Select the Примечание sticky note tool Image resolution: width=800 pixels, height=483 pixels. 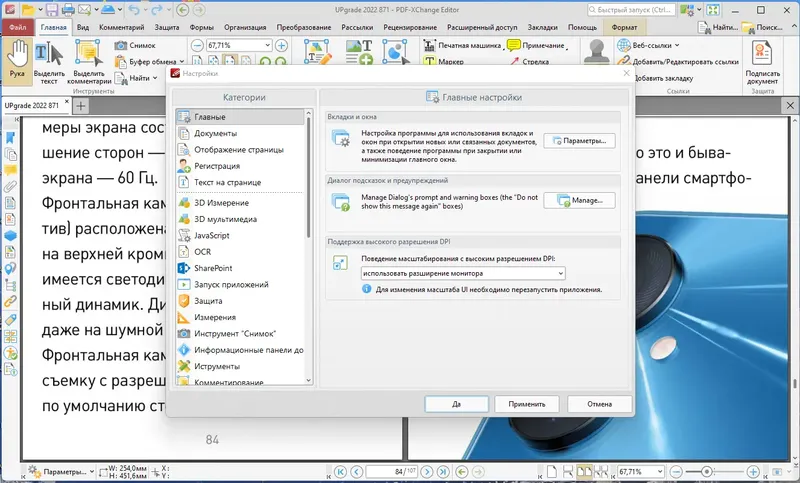(x=537, y=45)
